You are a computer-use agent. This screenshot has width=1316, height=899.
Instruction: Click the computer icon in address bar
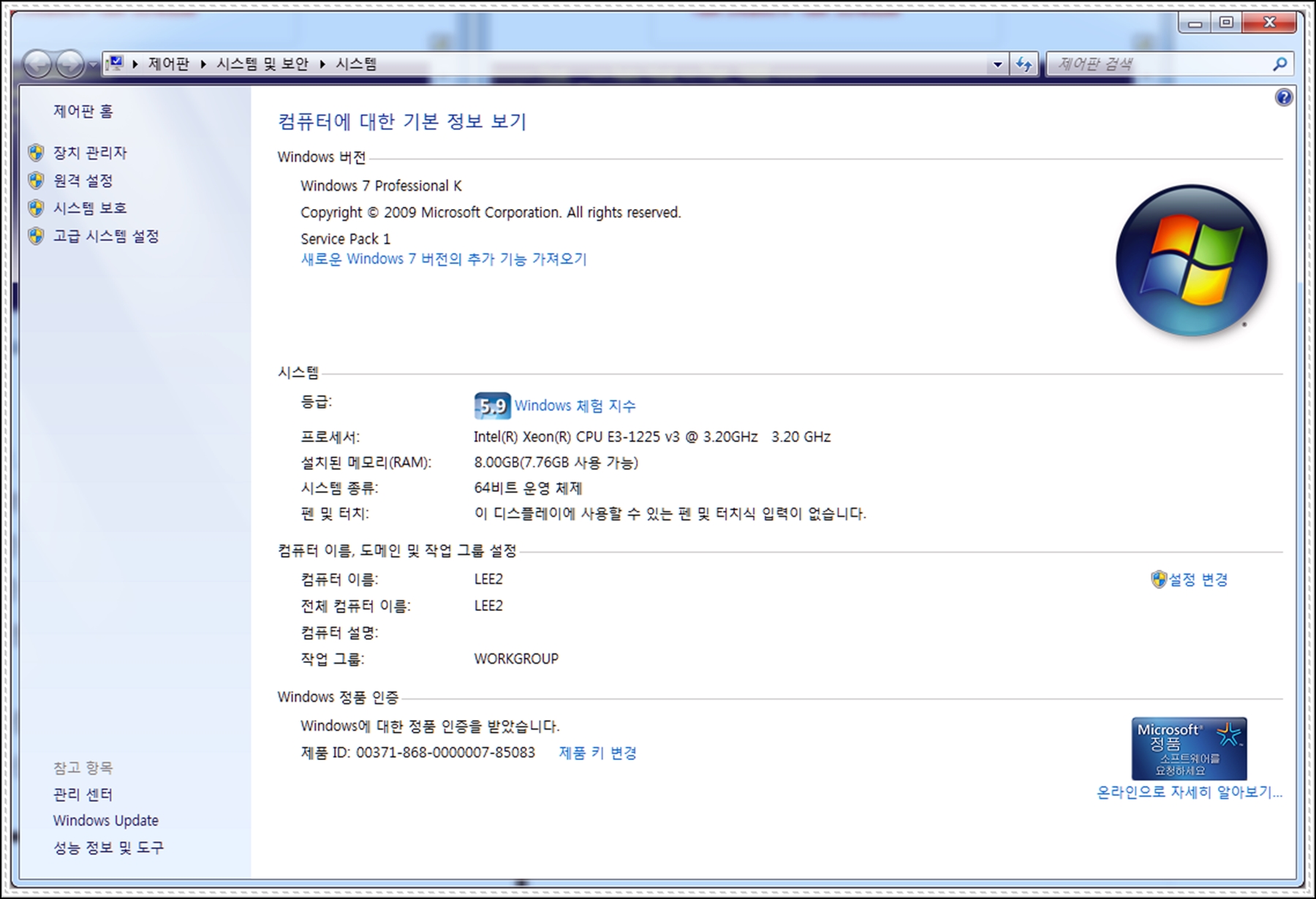pos(115,63)
